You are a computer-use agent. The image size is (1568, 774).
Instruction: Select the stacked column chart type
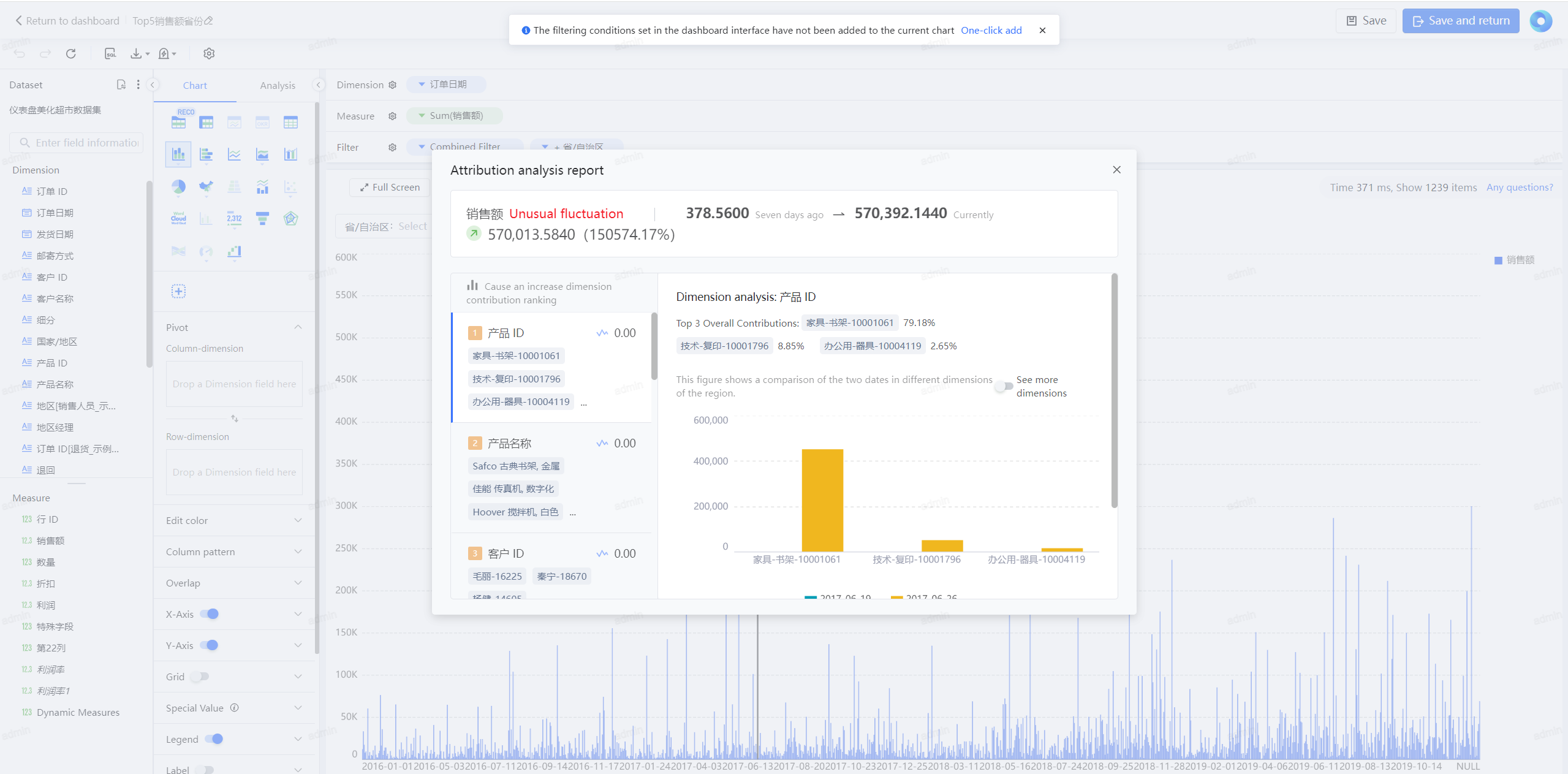coord(178,154)
